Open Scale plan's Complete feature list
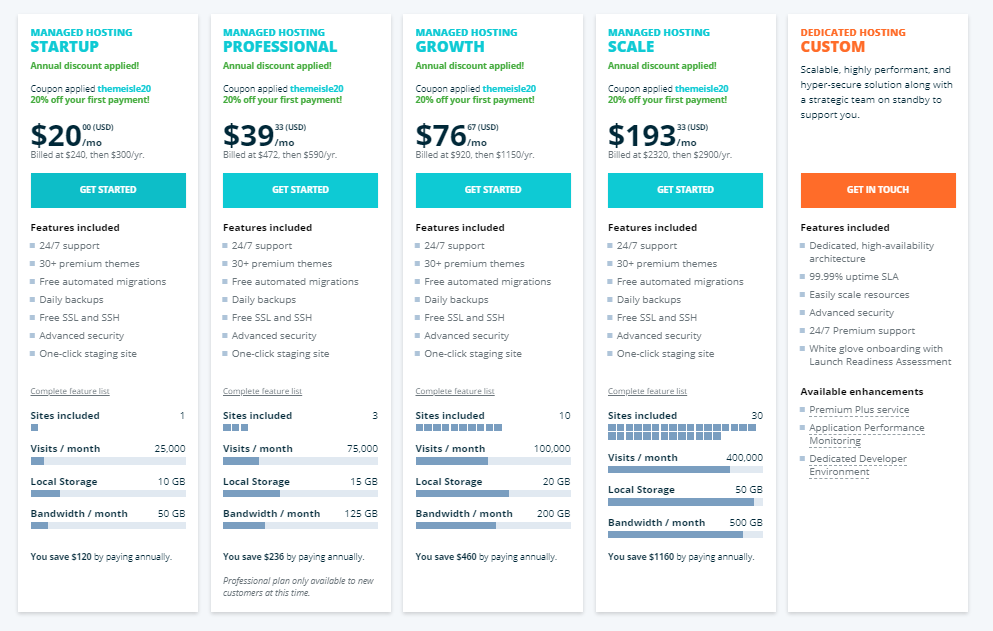The image size is (993, 631). tap(647, 391)
